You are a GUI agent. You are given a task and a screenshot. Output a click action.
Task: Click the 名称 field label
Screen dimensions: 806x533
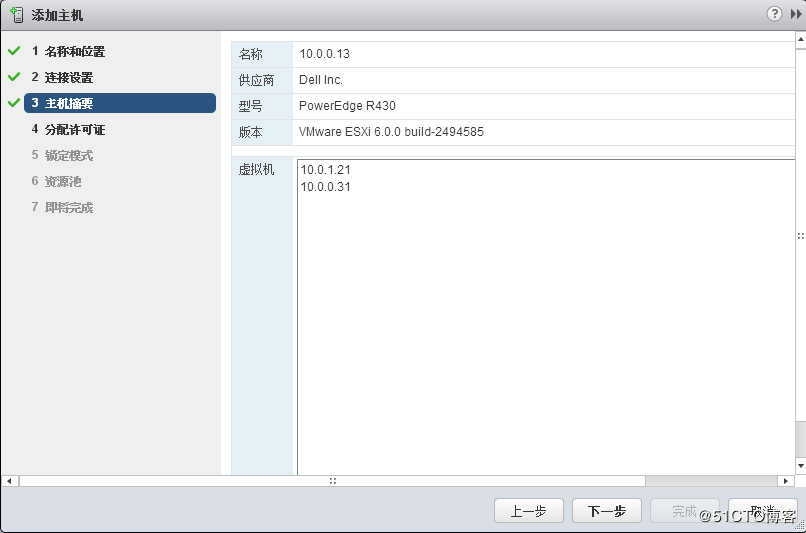coord(250,54)
